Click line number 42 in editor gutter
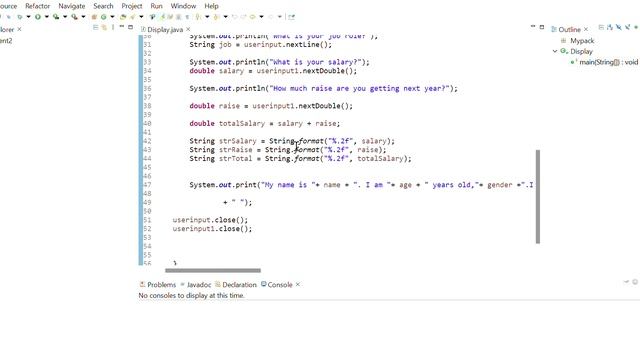640x360 pixels. coord(147,141)
